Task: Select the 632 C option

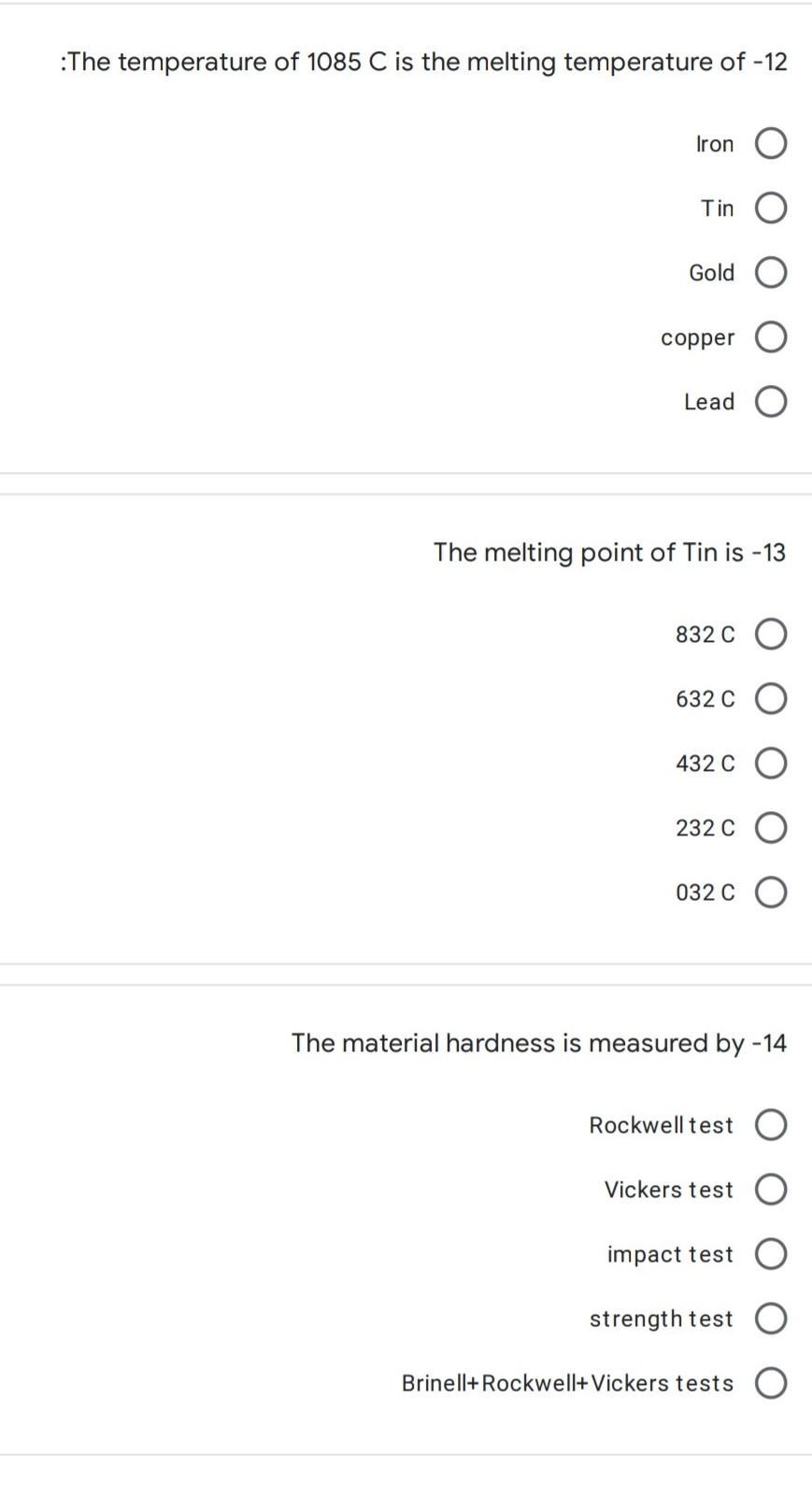Action: (770, 699)
